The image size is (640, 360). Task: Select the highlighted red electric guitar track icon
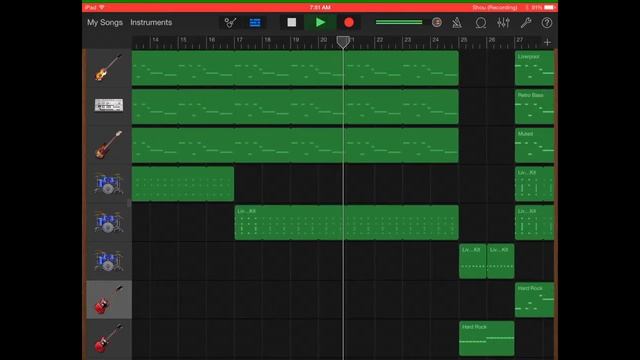pyautogui.click(x=109, y=300)
